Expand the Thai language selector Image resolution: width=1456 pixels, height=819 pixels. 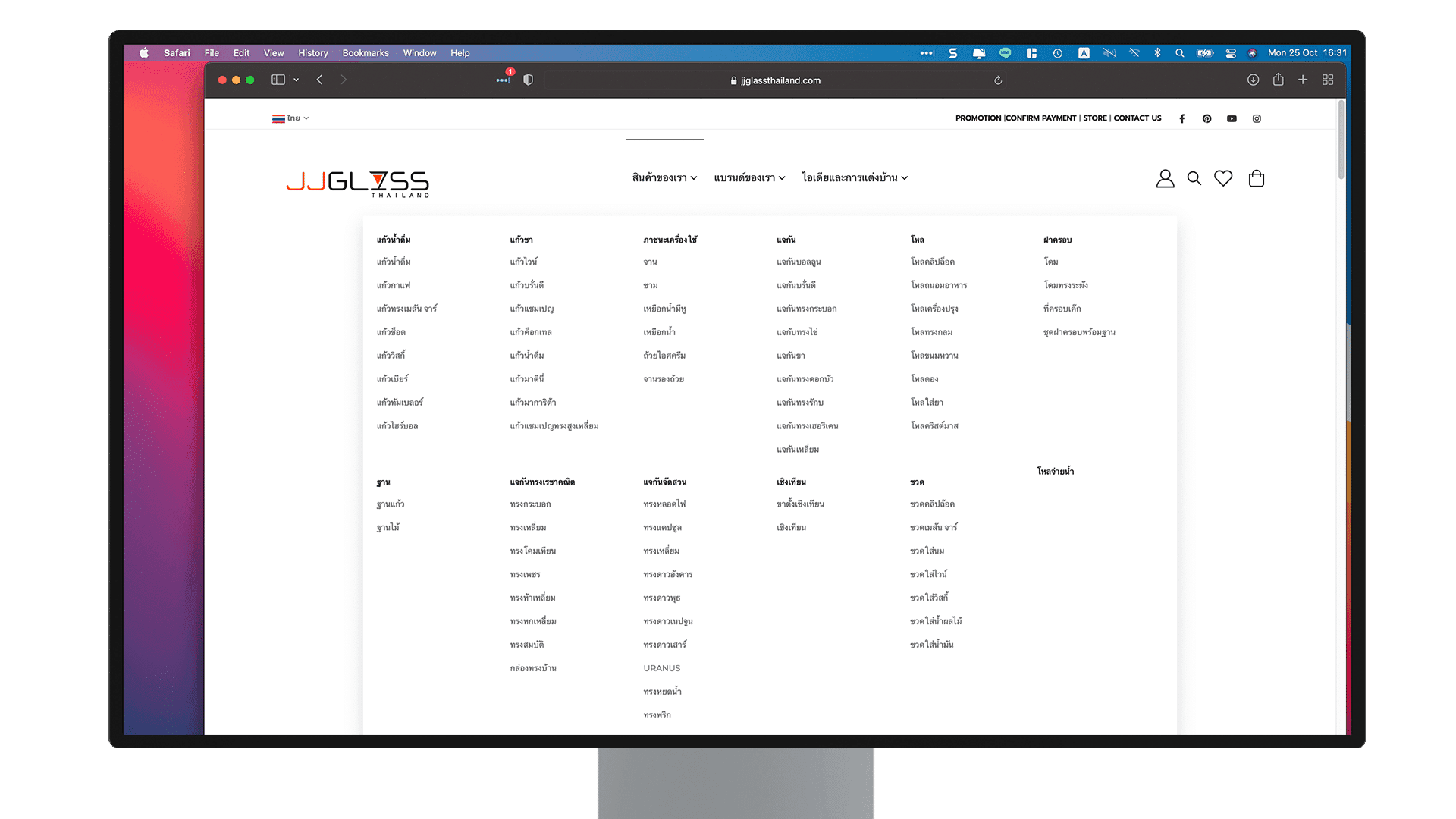[x=291, y=118]
